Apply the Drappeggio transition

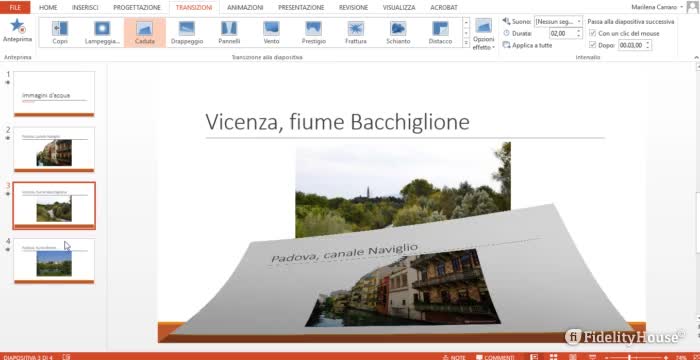pos(187,32)
